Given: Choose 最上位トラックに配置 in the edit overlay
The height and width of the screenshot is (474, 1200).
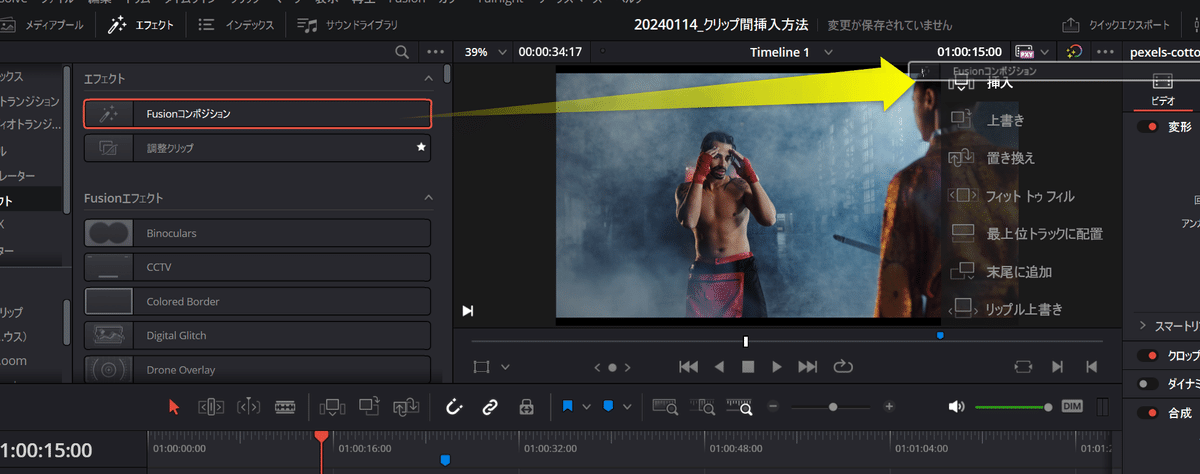Looking at the screenshot, I should pyautogui.click(x=1044, y=233).
